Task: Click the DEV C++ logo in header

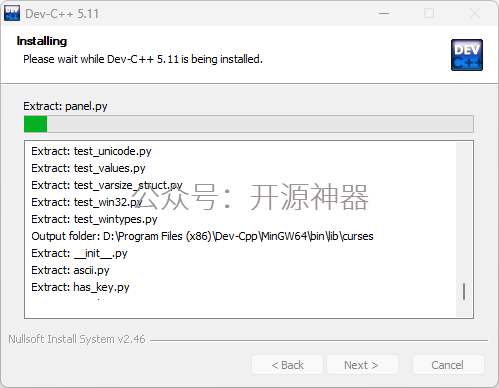Action: tap(467, 55)
